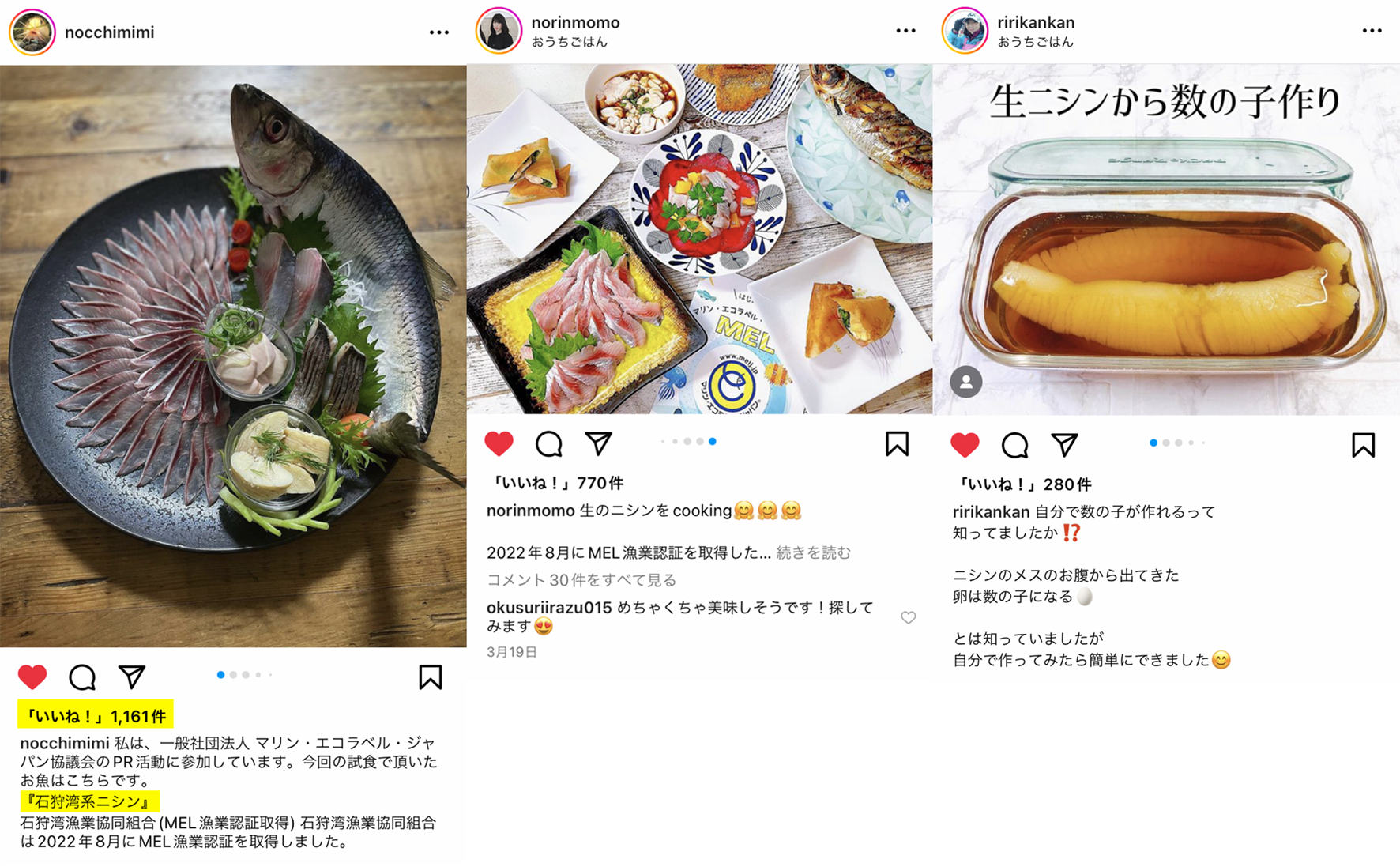Show tagged people on ririkankan's photo

click(965, 382)
